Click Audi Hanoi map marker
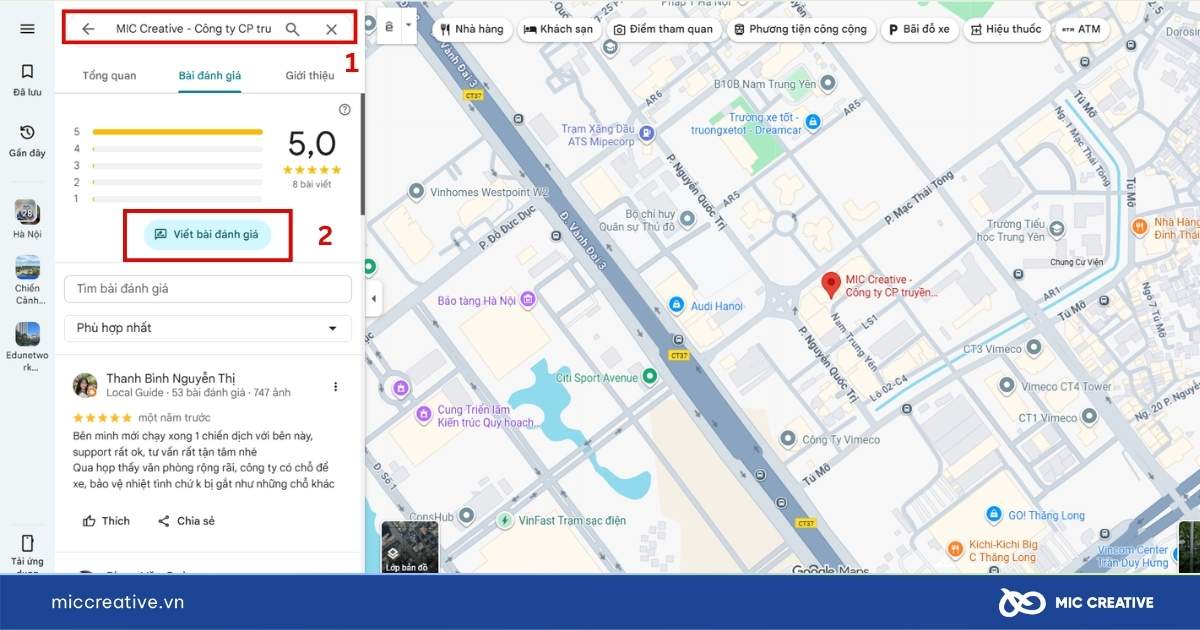This screenshot has height=630, width=1200. point(676,305)
